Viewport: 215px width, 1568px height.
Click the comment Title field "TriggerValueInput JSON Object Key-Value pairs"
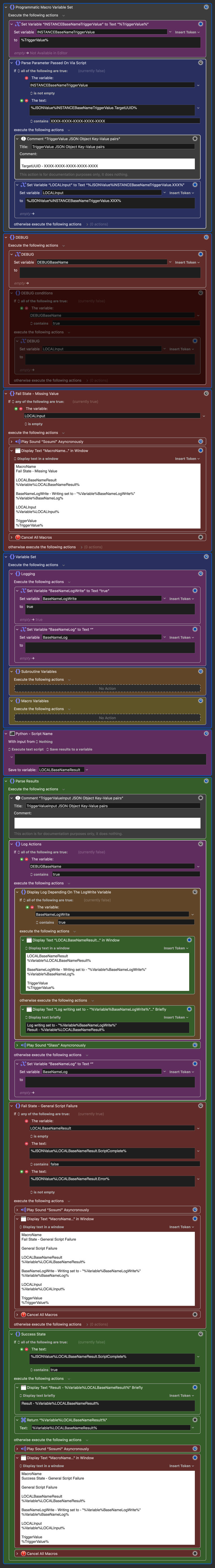pos(113,805)
